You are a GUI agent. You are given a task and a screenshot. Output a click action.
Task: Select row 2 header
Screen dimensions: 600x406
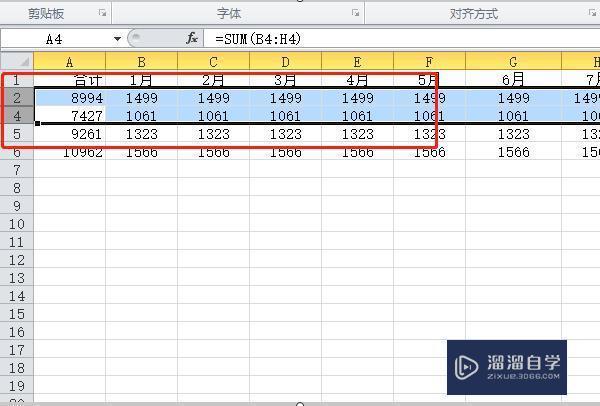point(17,98)
